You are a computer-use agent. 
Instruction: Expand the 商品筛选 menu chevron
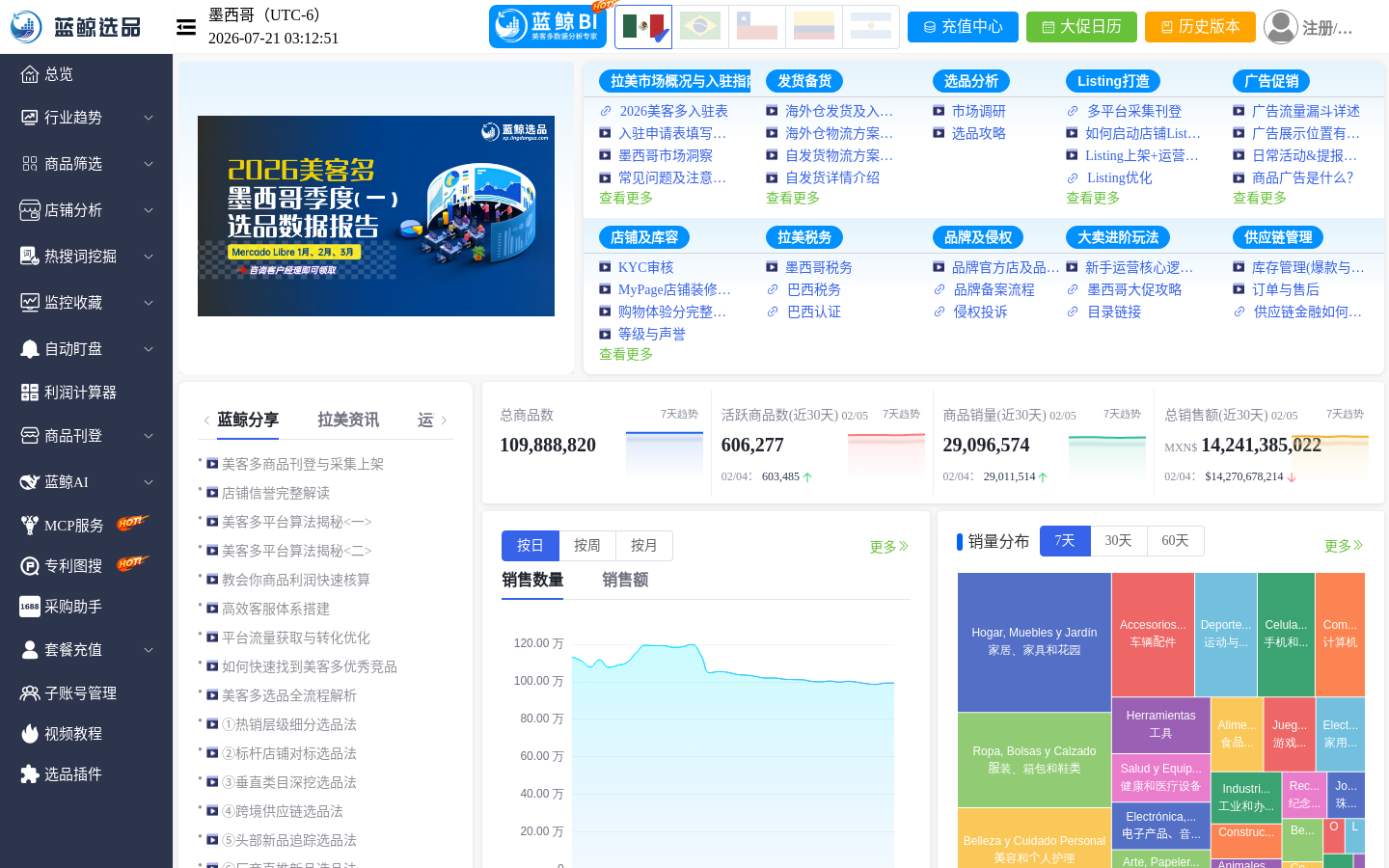click(149, 164)
